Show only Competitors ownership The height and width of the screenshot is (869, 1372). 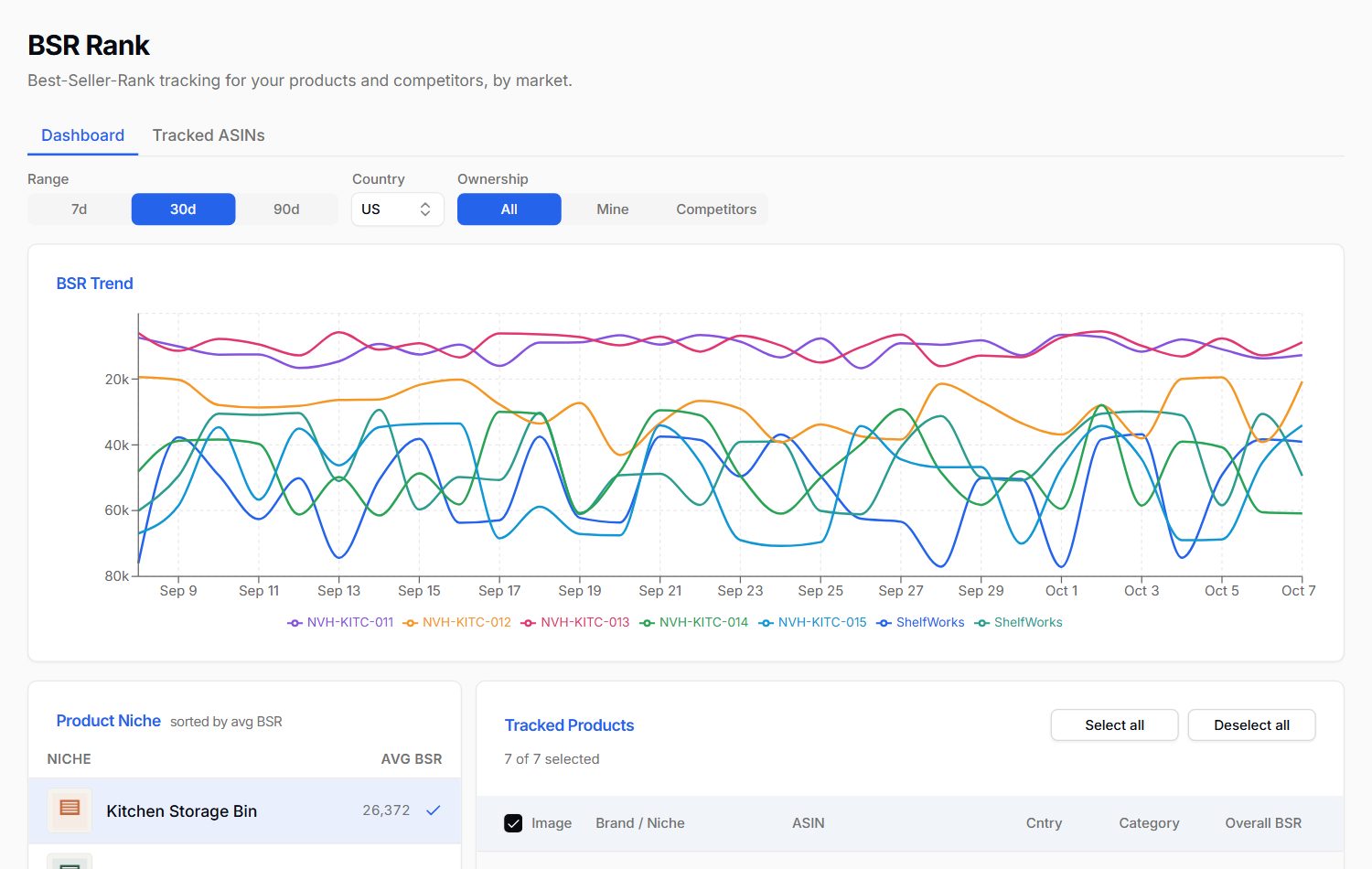point(716,209)
